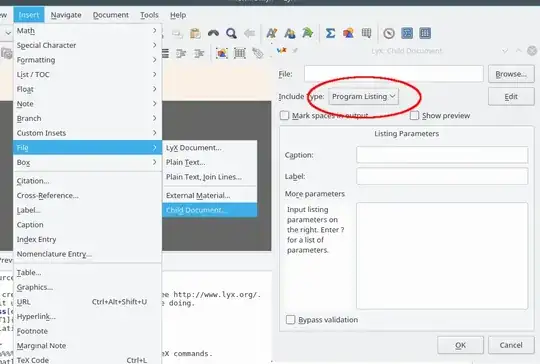Click the Insert Table toolbar icon
The height and width of the screenshot is (364, 540).
pos(366,33)
